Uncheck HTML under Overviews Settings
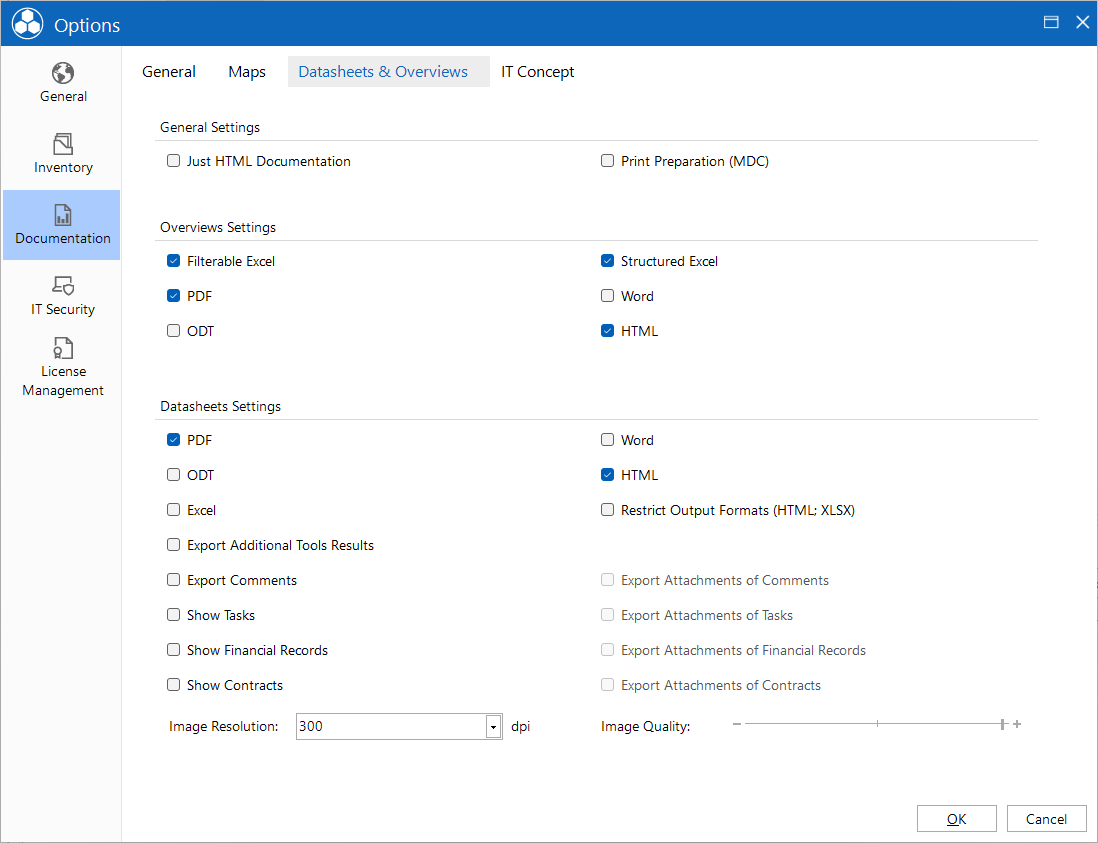The height and width of the screenshot is (843, 1098). pyautogui.click(x=607, y=331)
